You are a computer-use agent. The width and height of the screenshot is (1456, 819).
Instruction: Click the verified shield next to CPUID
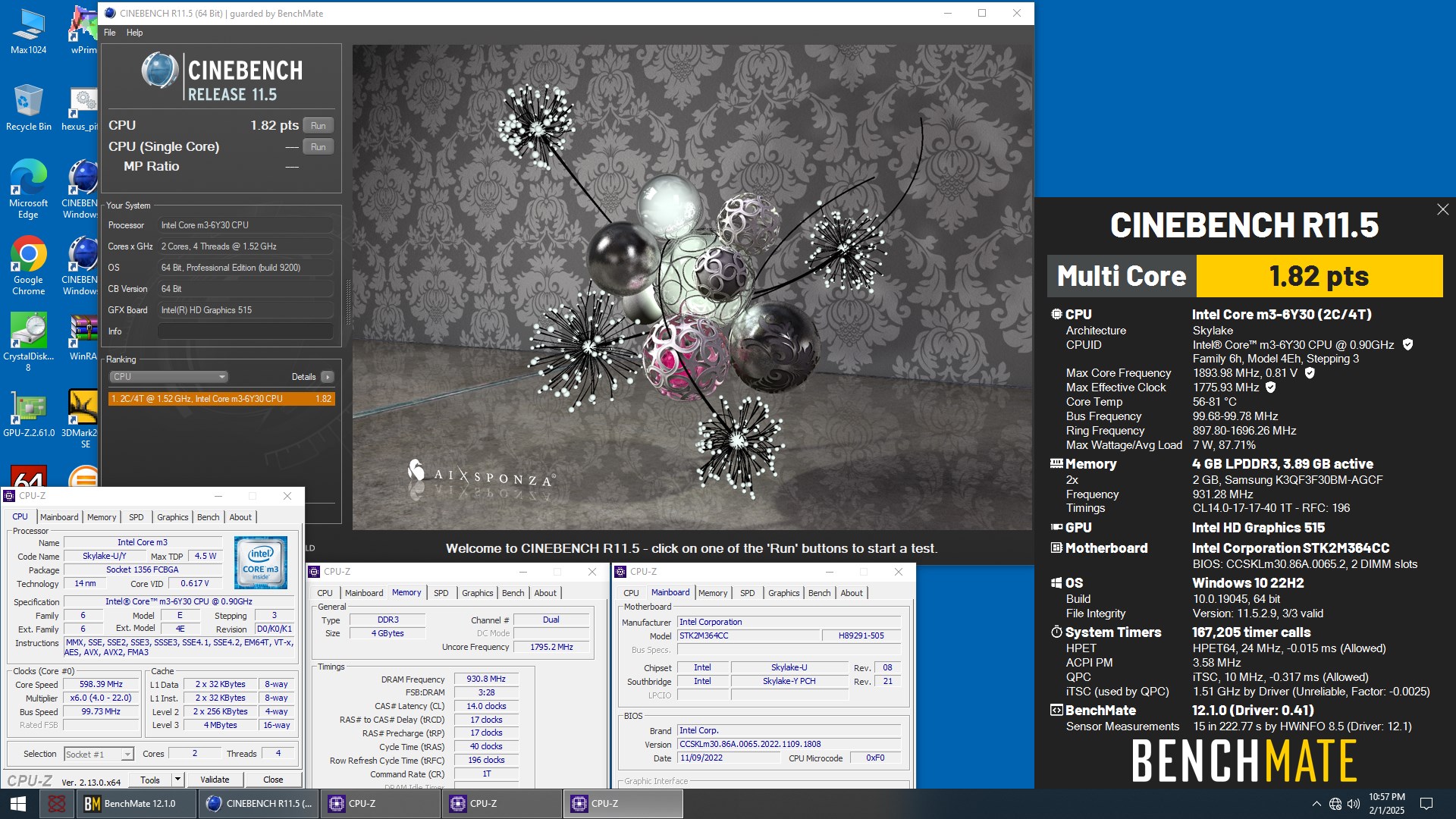[x=1407, y=344]
